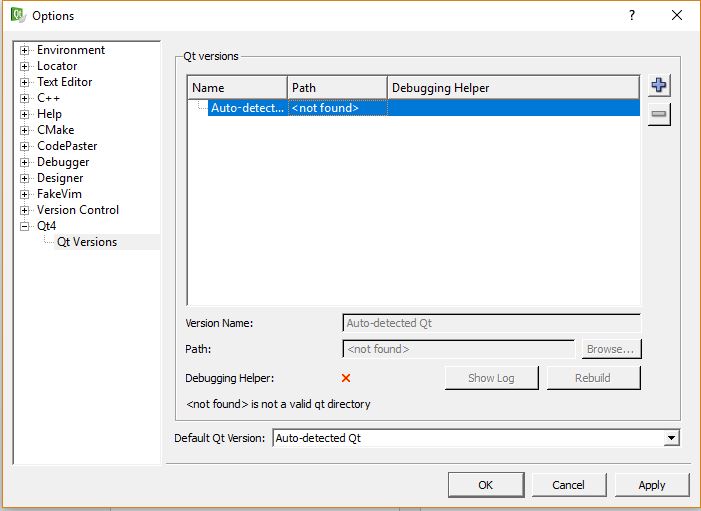Select Environment category label

71,50
